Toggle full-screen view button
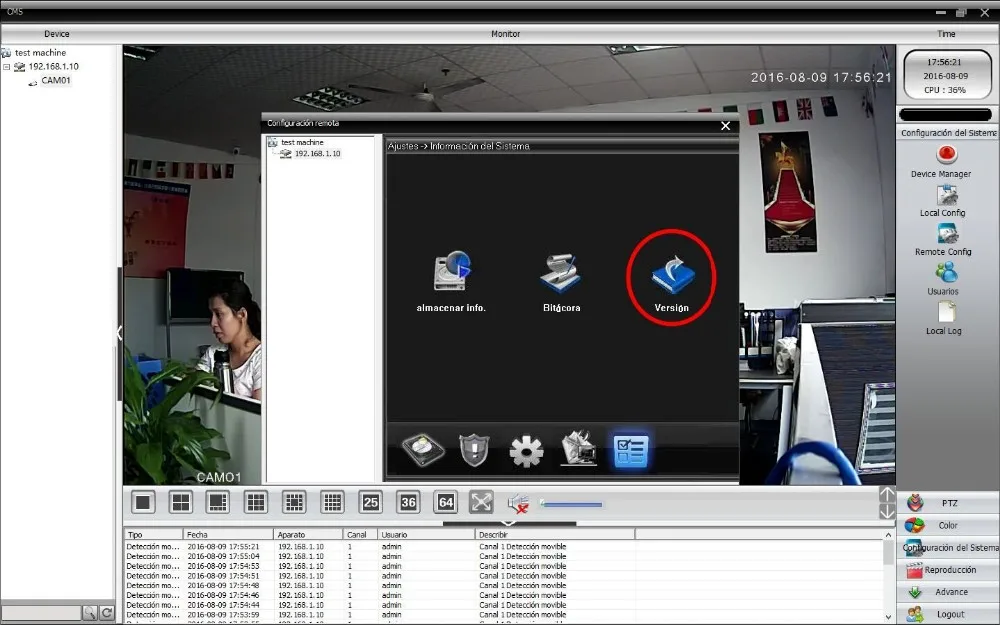Viewport: 1000px width, 625px height. 481,503
